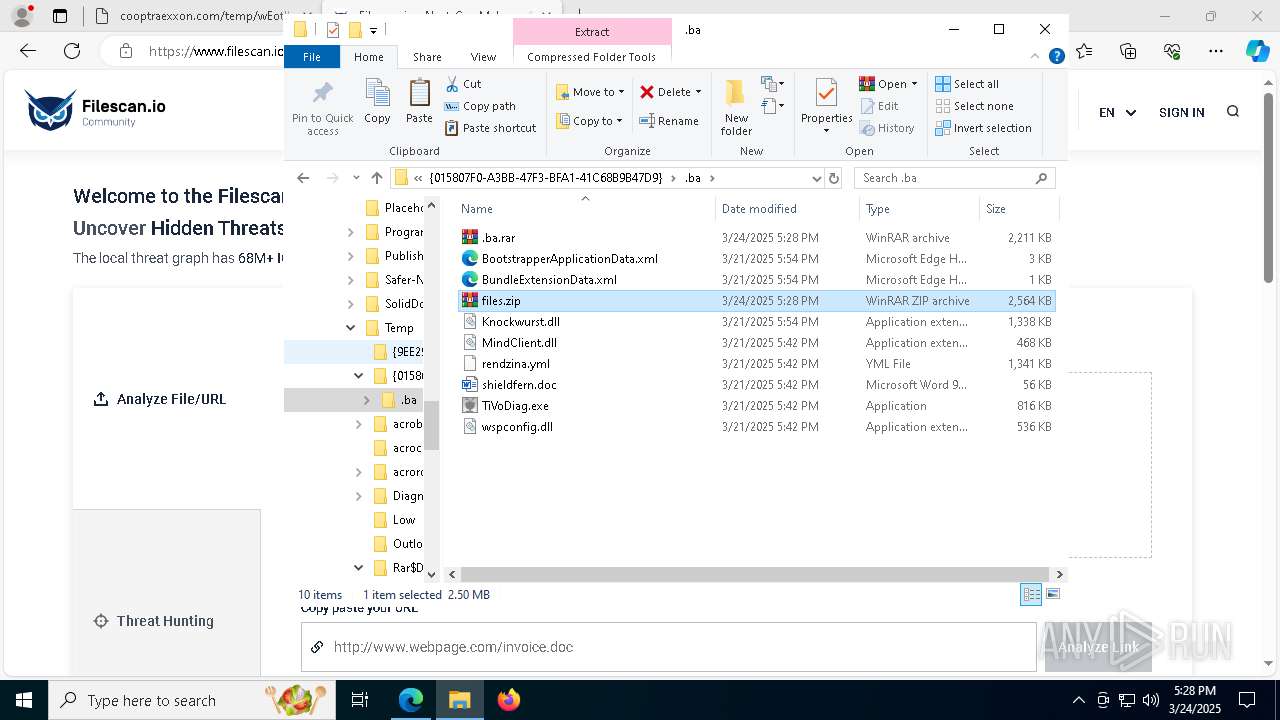Image resolution: width=1280 pixels, height=720 pixels.
Task: Create a New folder
Action: coord(736,108)
